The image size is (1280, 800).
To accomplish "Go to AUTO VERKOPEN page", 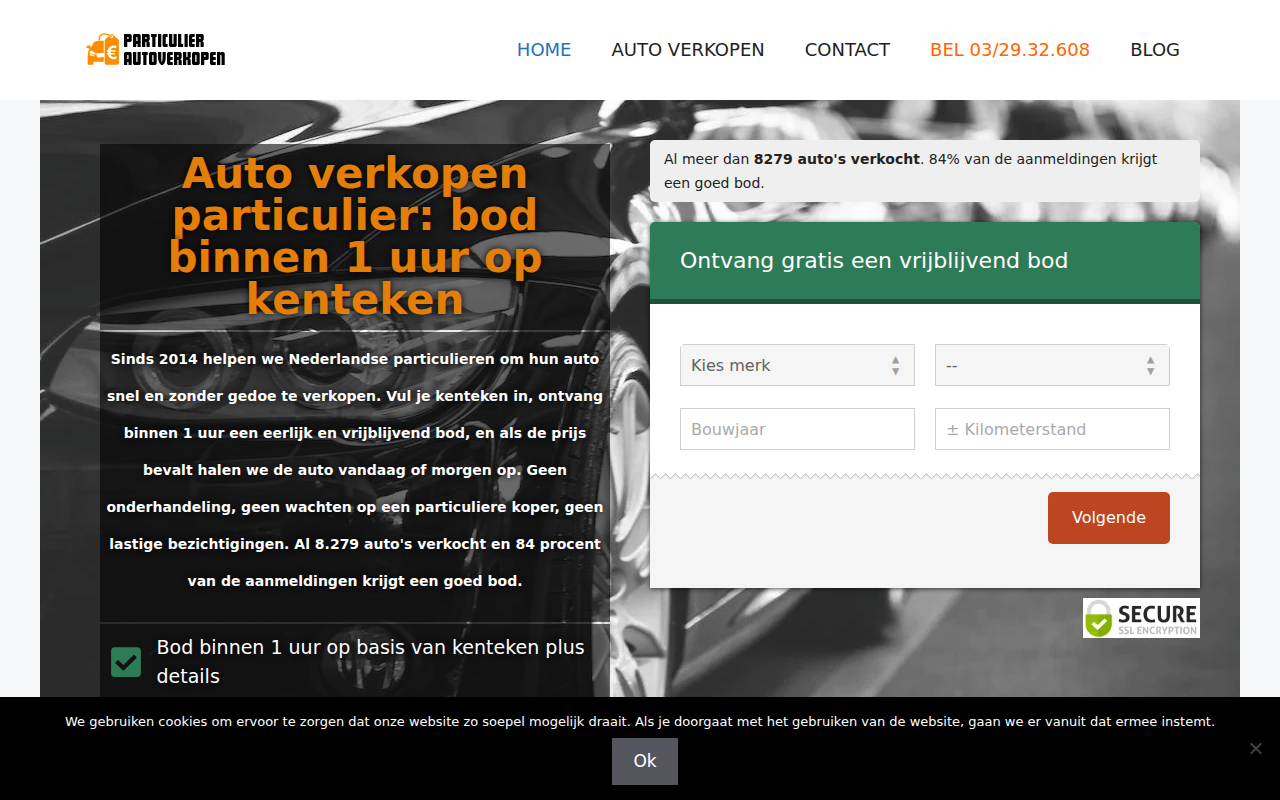I will (688, 50).
